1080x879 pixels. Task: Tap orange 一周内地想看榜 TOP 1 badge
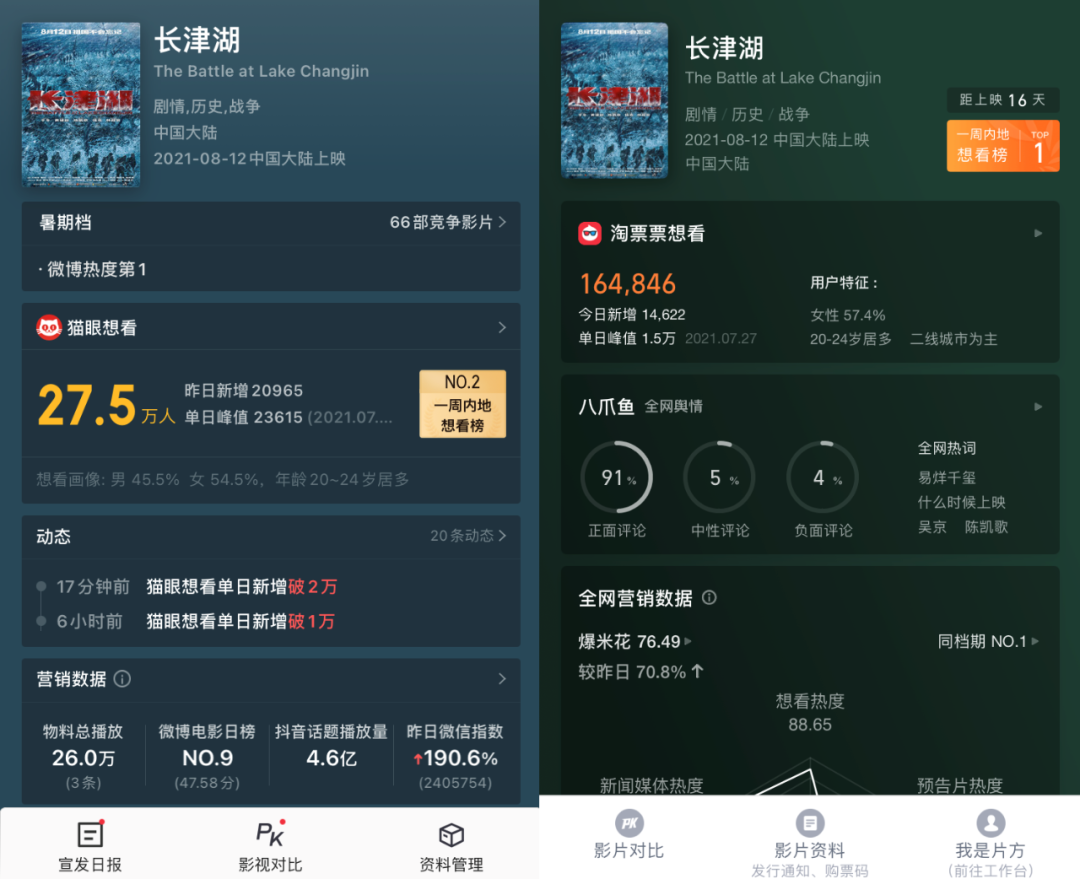[x=1003, y=145]
